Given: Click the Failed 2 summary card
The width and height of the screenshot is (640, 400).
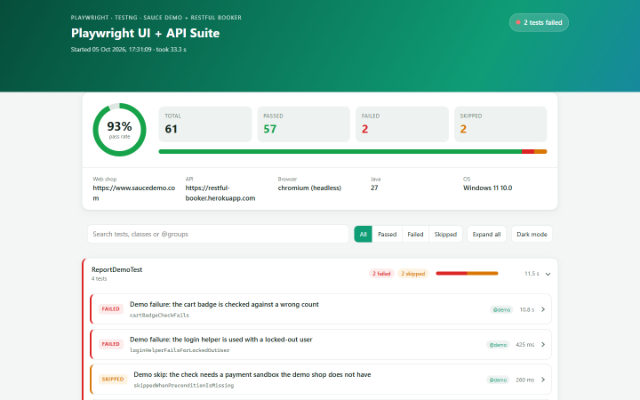Looking at the screenshot, I should (402, 124).
